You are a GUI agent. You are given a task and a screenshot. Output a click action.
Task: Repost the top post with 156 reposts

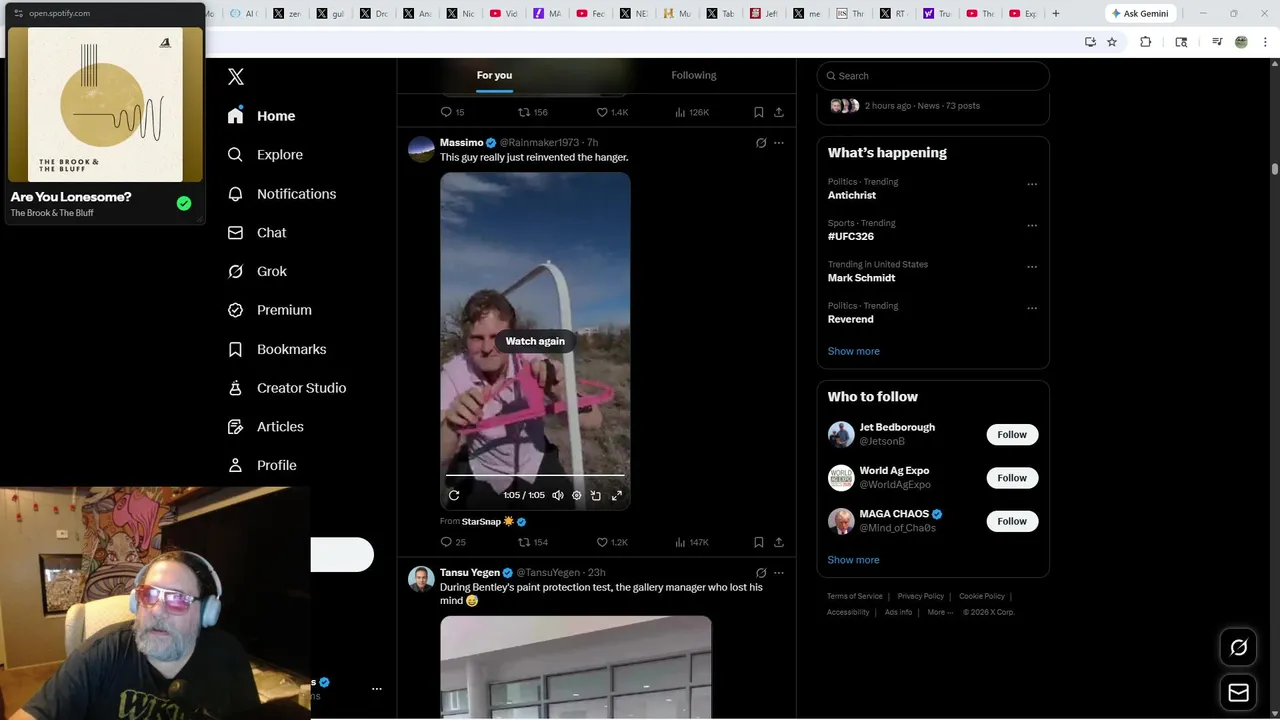(532, 112)
